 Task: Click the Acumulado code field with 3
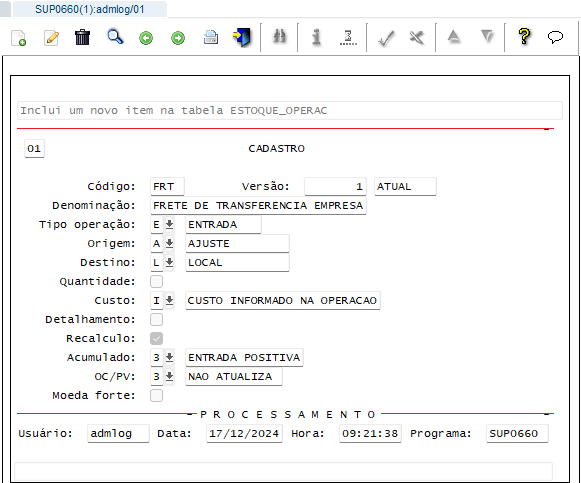tap(157, 357)
